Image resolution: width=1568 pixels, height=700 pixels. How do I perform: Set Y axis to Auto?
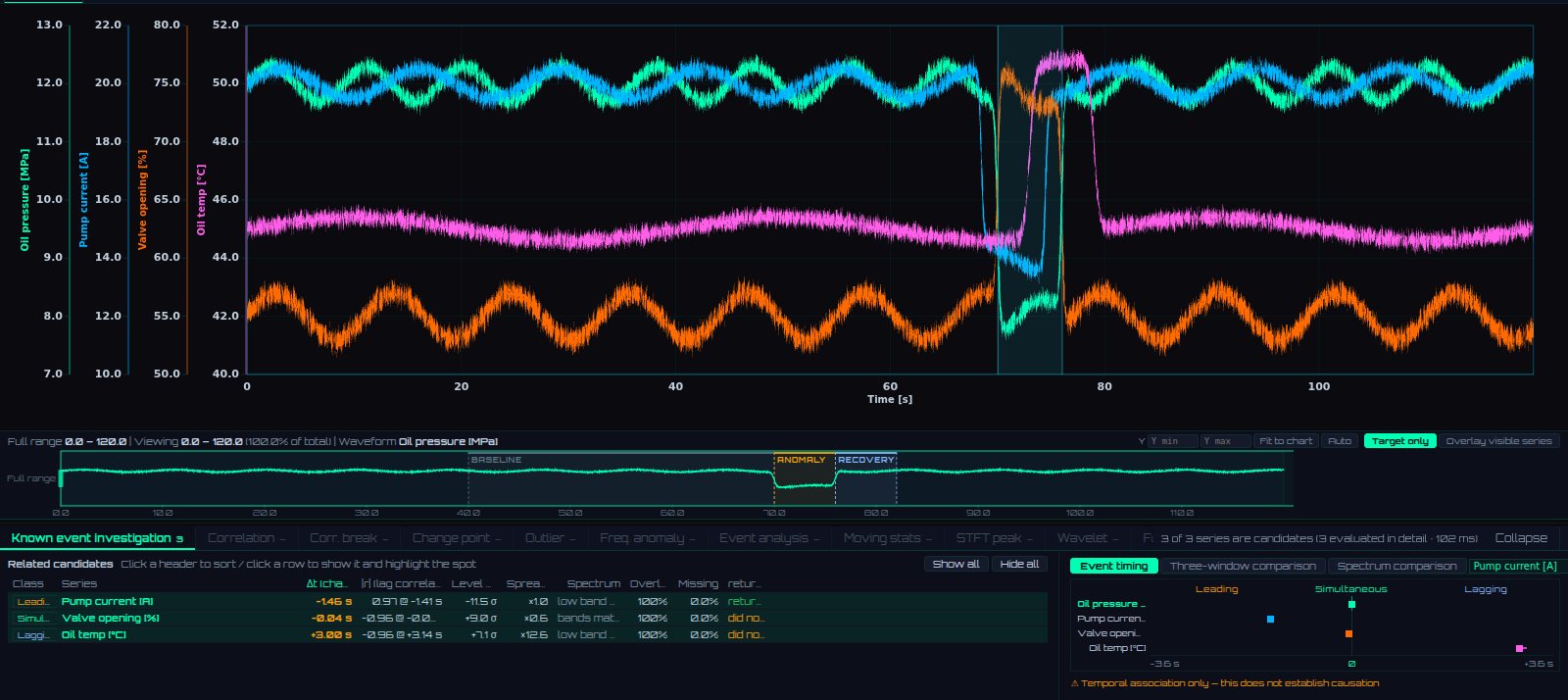pos(1340,441)
